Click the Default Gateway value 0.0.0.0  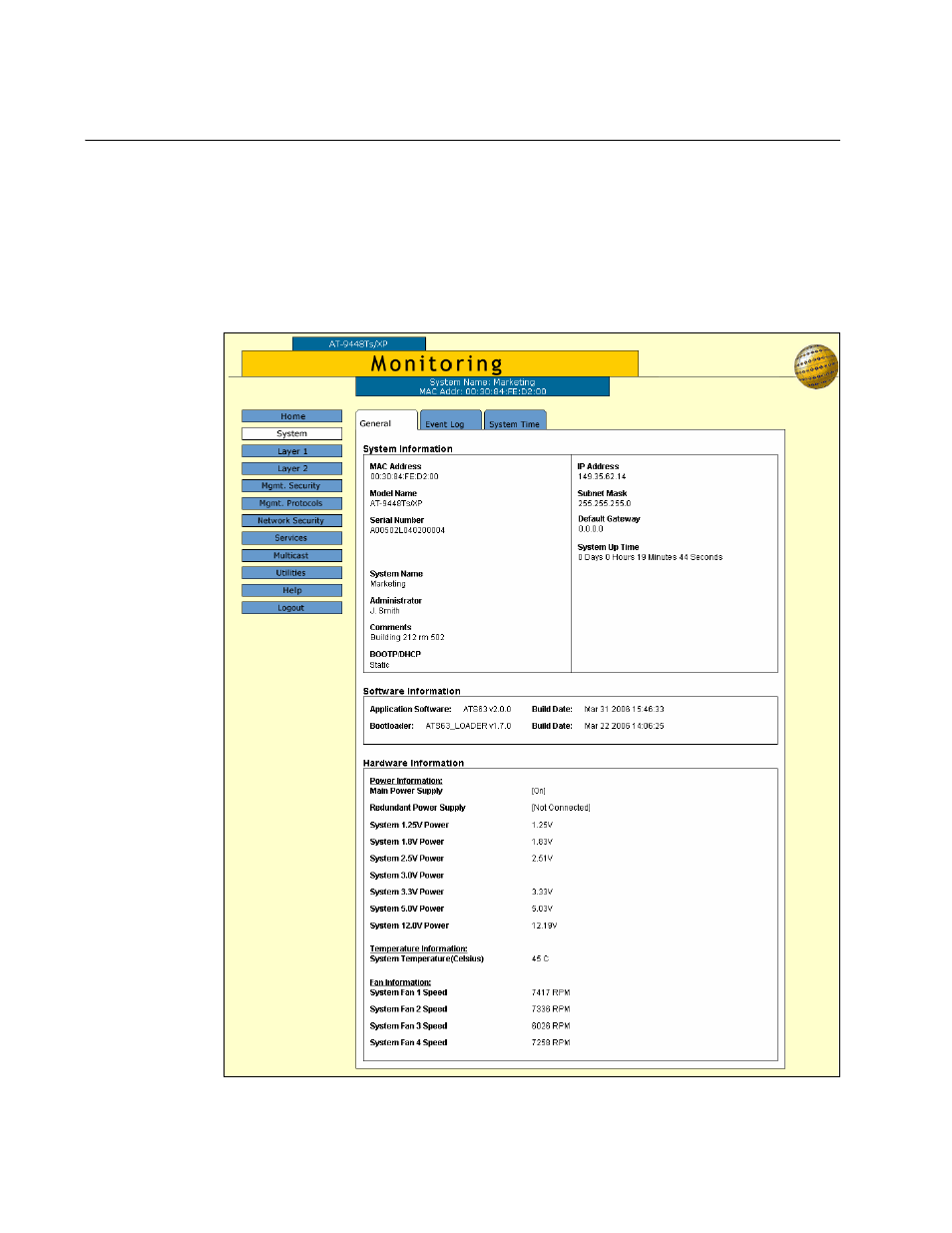(591, 530)
